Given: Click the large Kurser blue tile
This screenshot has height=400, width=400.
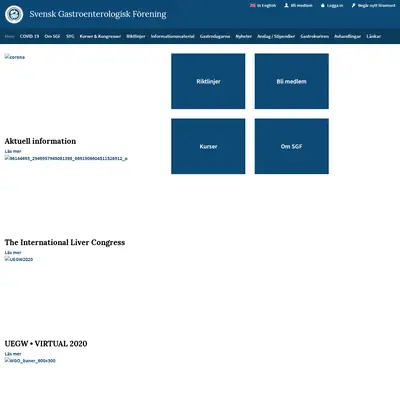Looking at the screenshot, I should click(208, 146).
